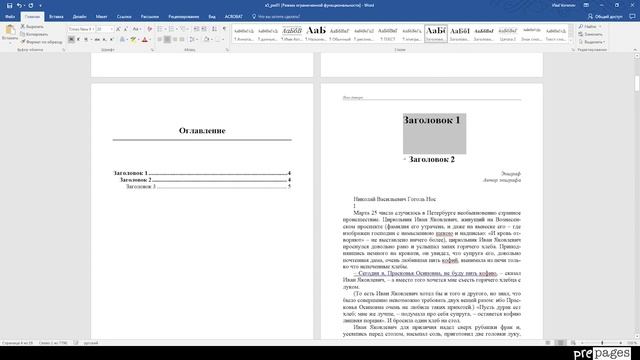
Task: Open the quick access toolbar customization arrow
Action: tap(40, 5)
